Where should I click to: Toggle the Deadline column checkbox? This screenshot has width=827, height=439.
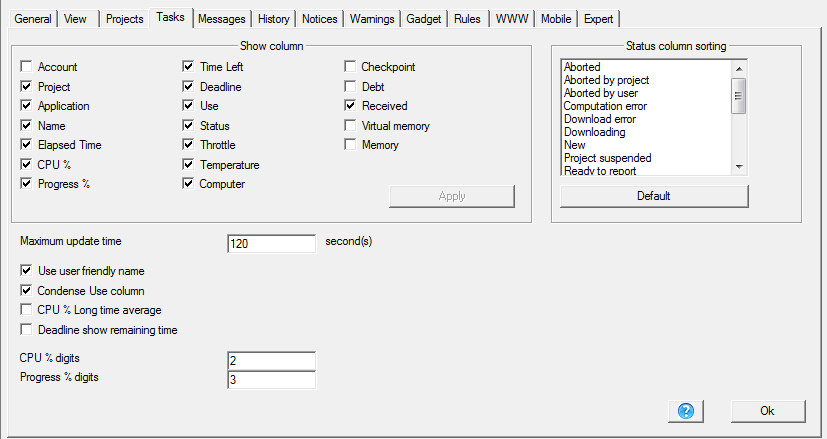coord(188,86)
